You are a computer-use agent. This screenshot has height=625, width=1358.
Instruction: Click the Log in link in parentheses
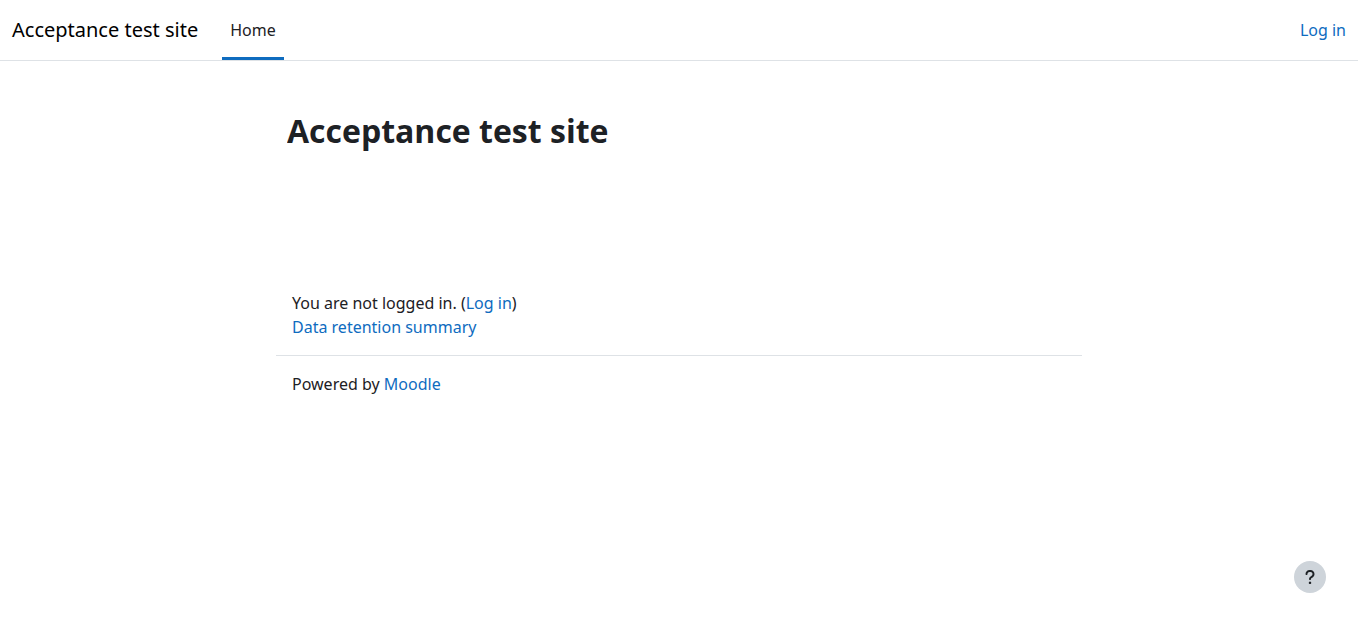[489, 303]
